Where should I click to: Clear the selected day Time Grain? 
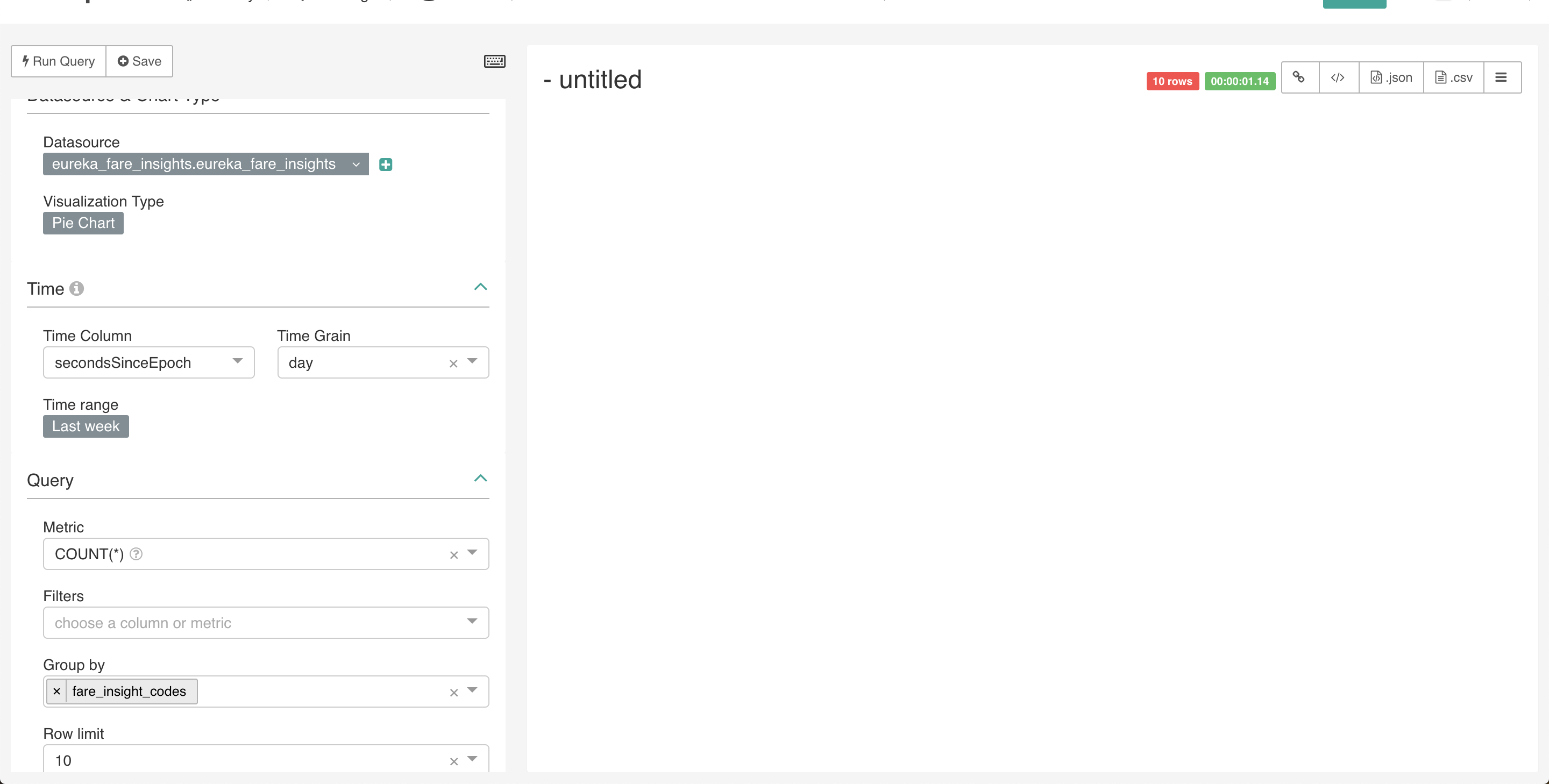pyautogui.click(x=453, y=363)
